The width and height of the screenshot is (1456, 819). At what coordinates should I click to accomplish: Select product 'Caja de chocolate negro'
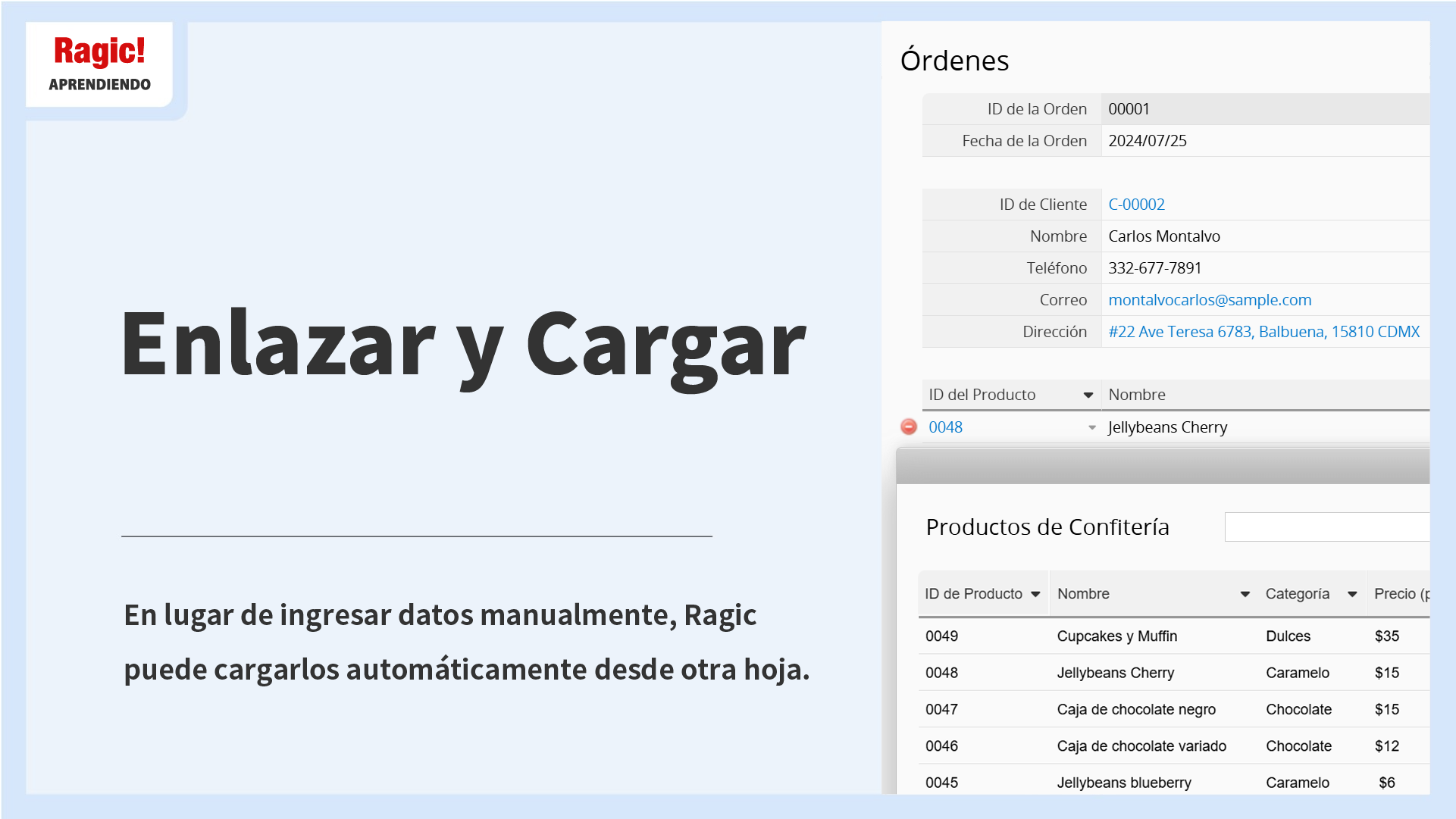1136,710
